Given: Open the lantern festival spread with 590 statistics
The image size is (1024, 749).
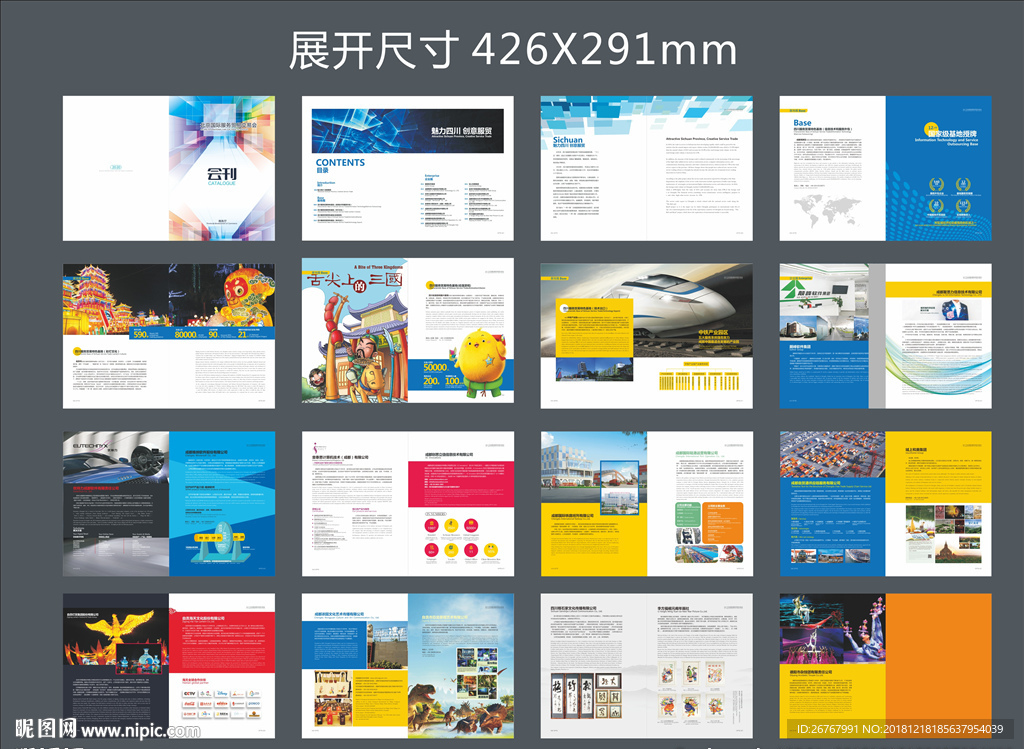Looking at the screenshot, I should [x=168, y=336].
